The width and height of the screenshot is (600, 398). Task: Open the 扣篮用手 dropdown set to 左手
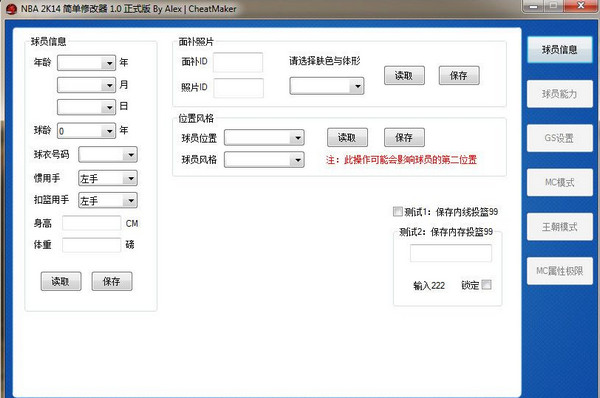click(108, 201)
